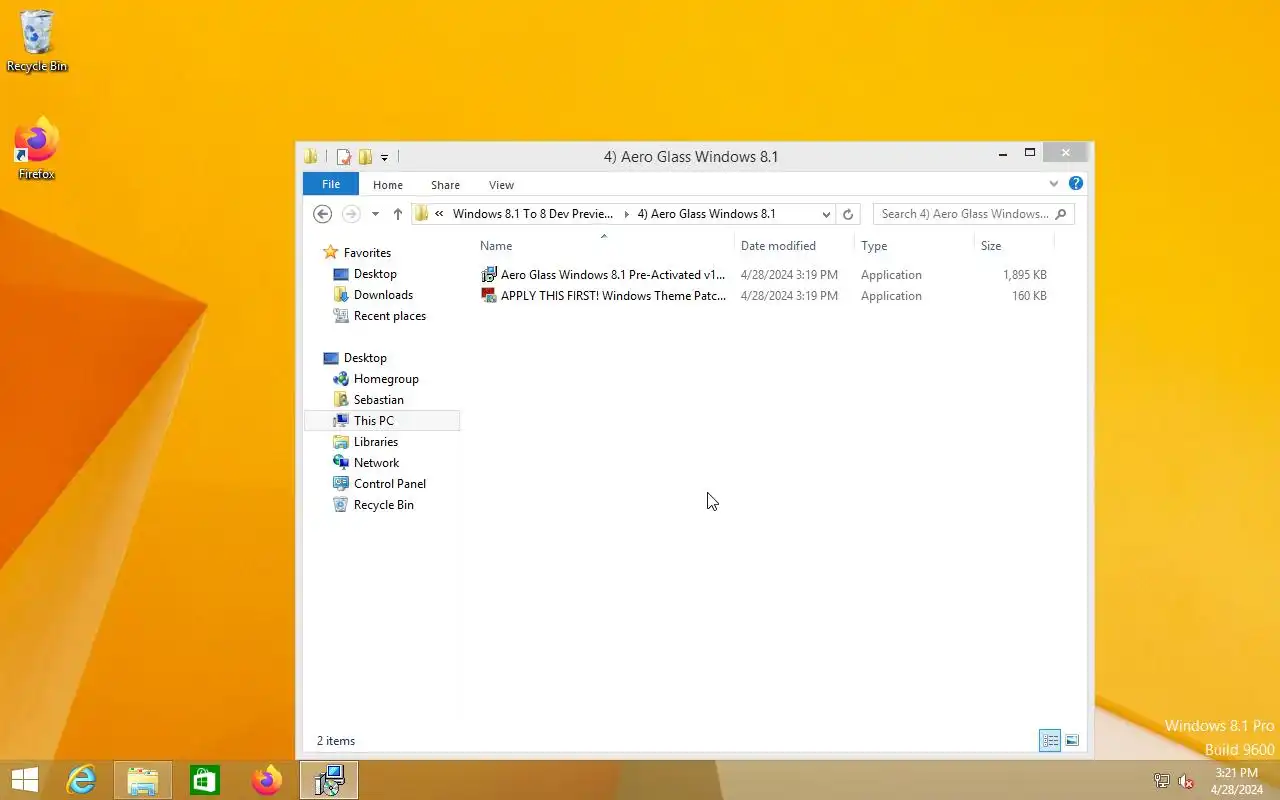Image resolution: width=1280 pixels, height=800 pixels.
Task: Open the Windows Store taskbar icon
Action: tap(205, 780)
